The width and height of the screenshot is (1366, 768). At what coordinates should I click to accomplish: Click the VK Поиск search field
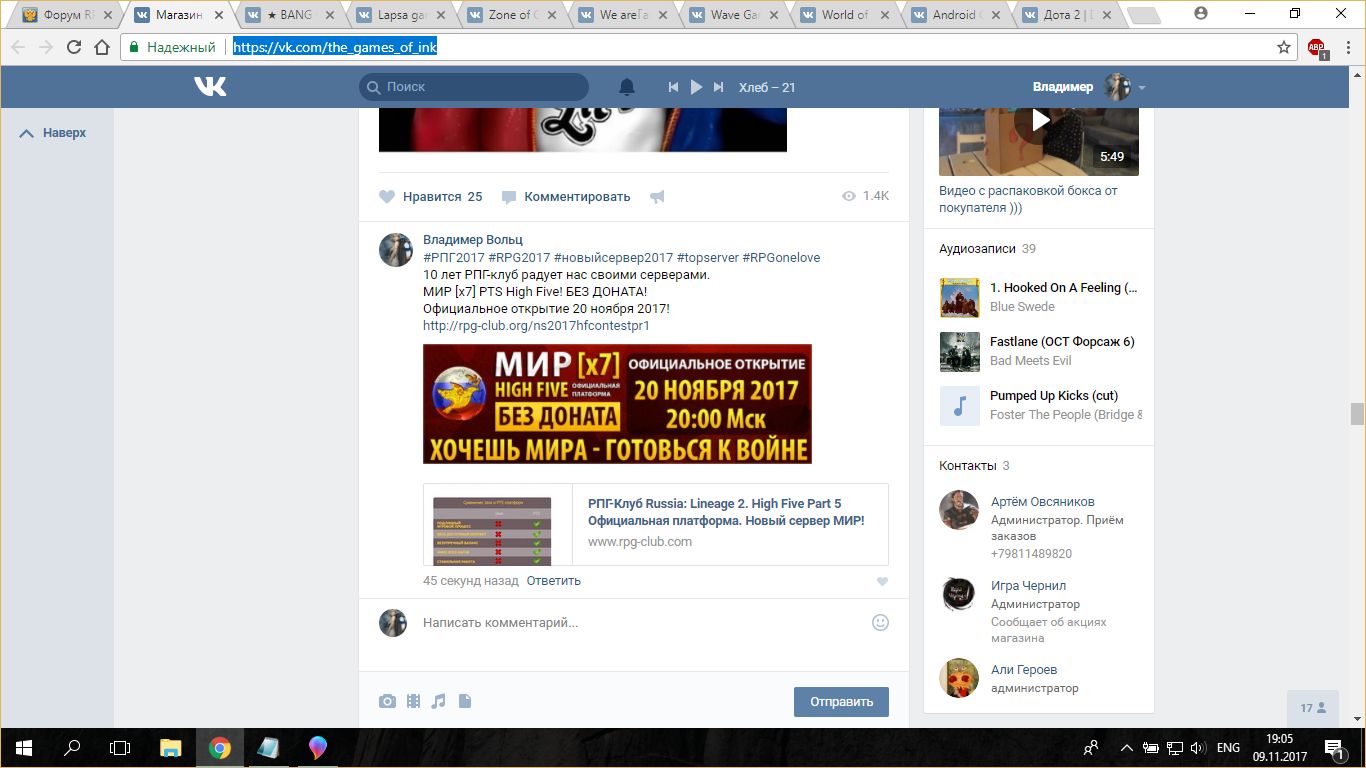[x=474, y=87]
